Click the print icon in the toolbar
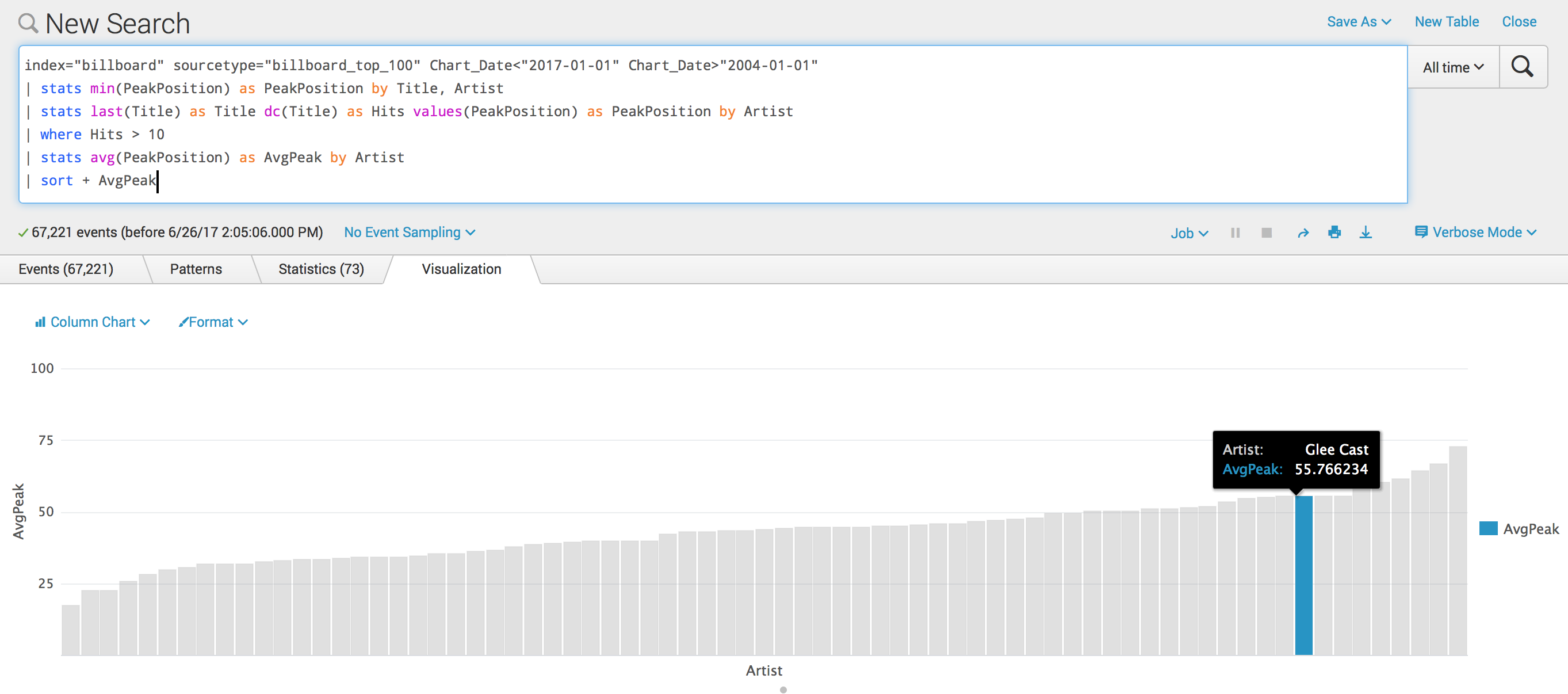The width and height of the screenshot is (1568, 694). tap(1334, 233)
